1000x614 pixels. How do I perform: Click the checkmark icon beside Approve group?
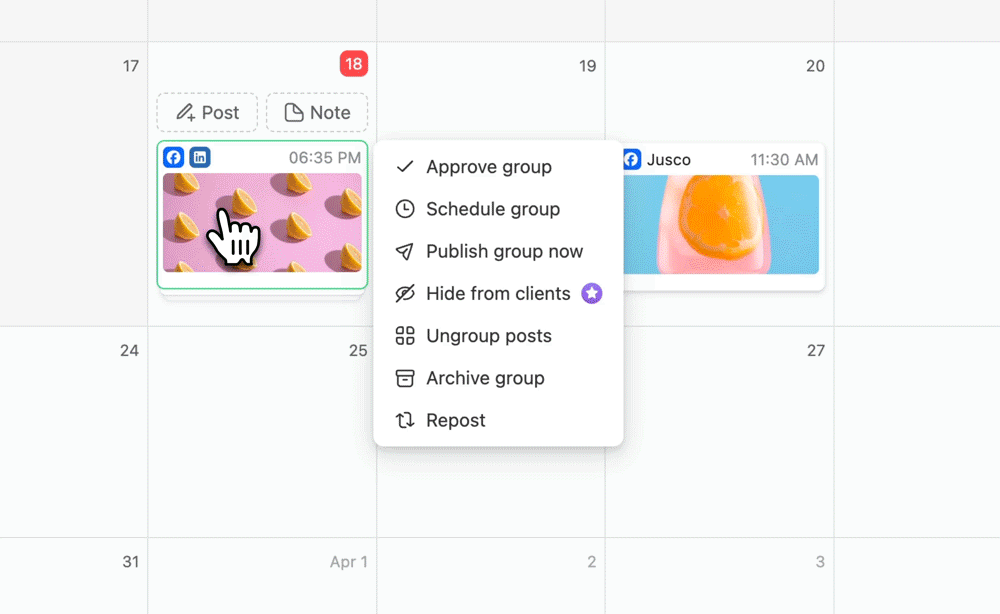[404, 167]
